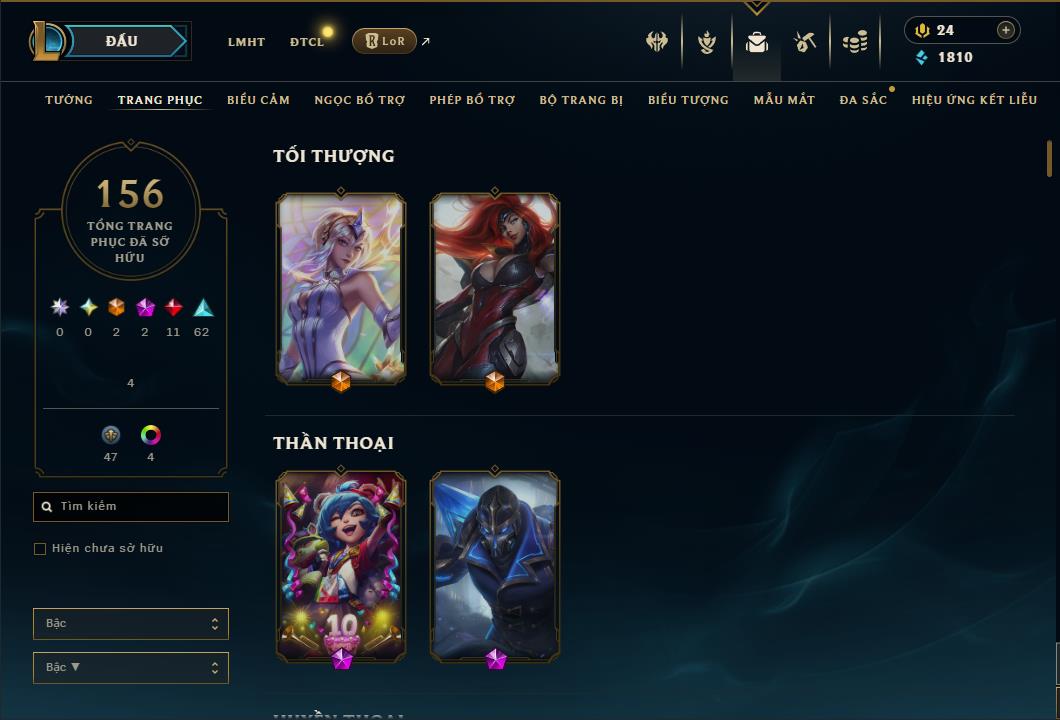Open the first Bậc dropdown
The height and width of the screenshot is (720, 1060).
click(x=130, y=623)
